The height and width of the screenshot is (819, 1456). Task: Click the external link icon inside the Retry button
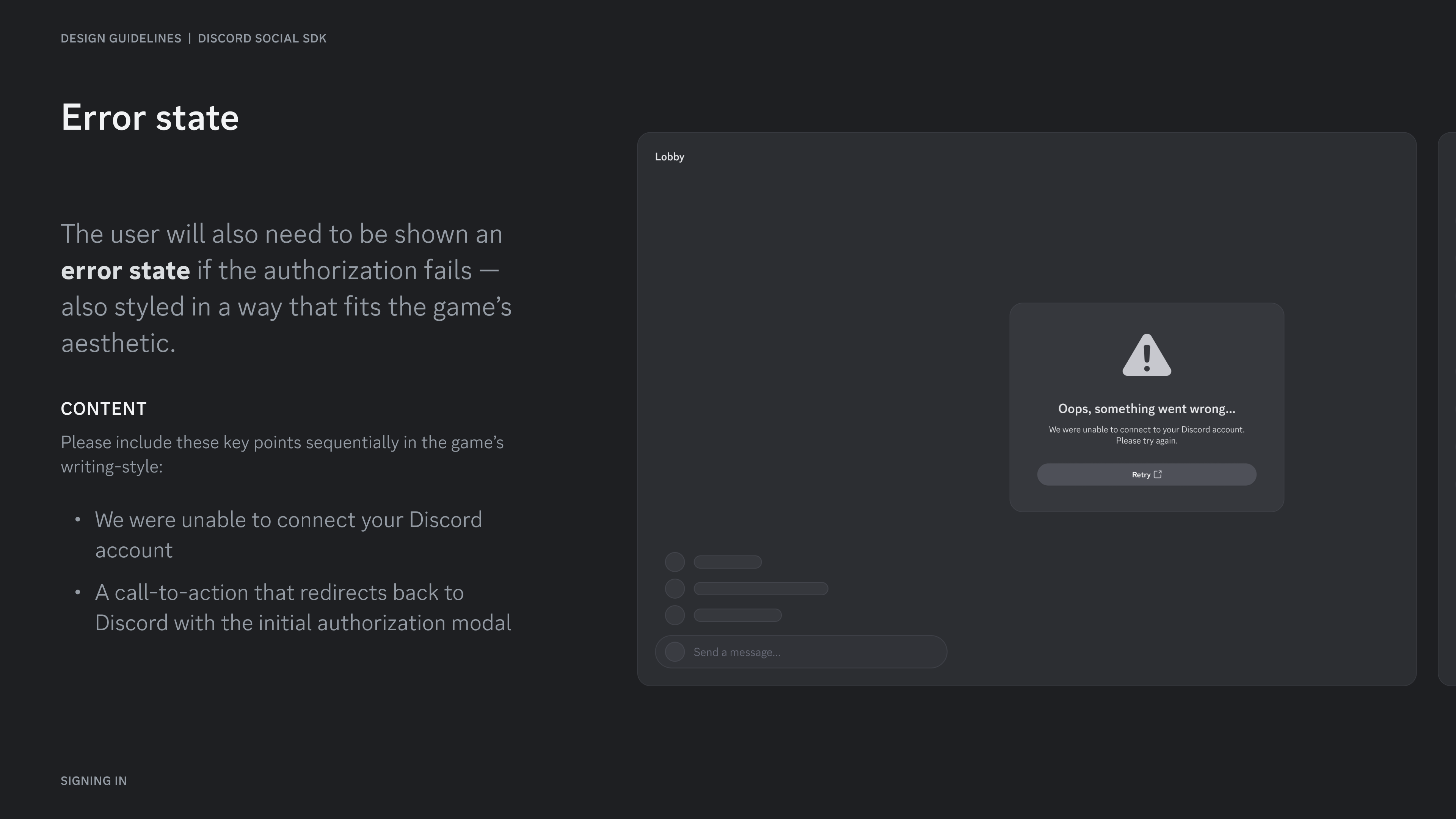point(1158,475)
